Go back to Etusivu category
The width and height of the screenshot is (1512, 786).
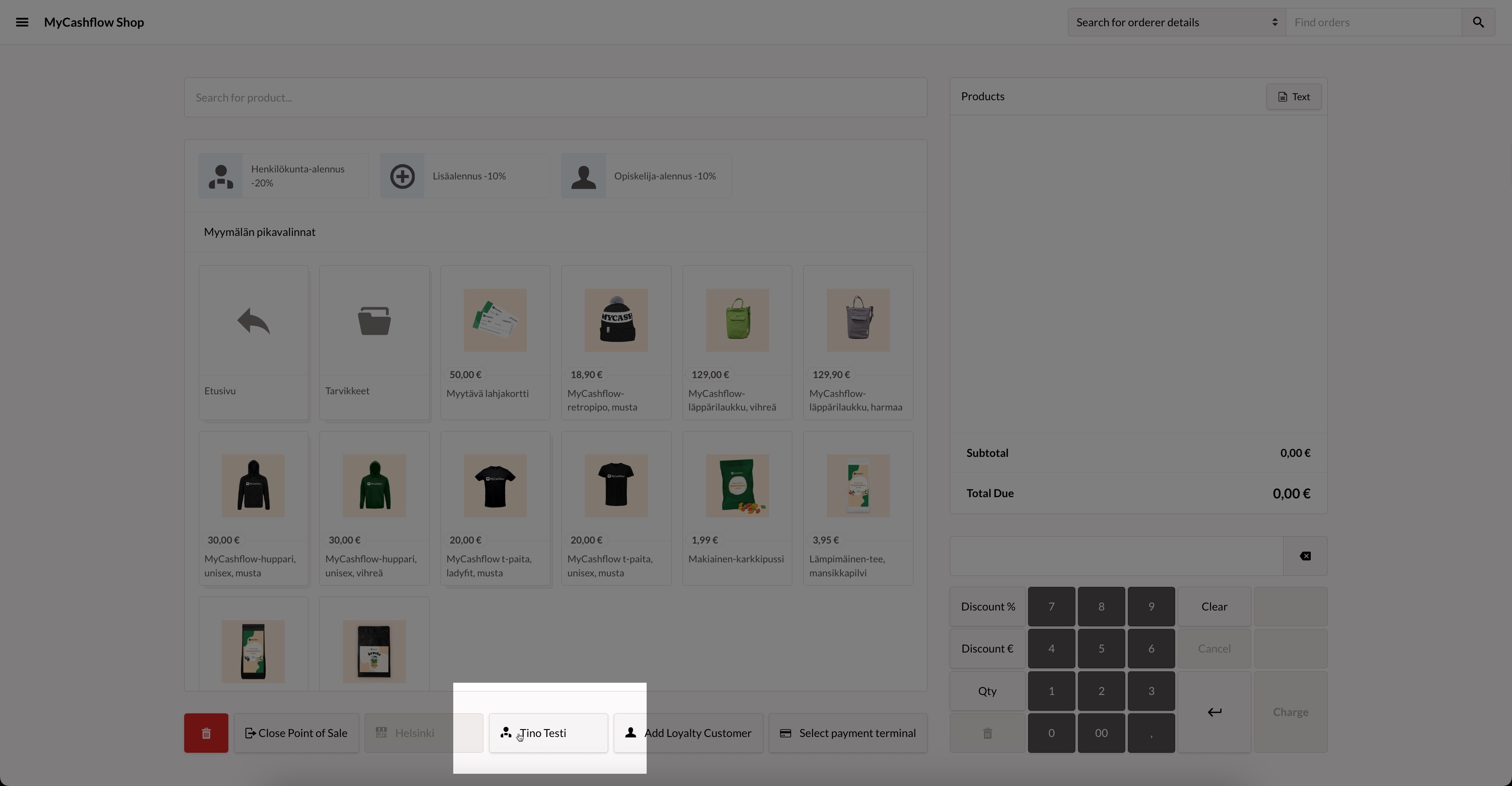pyautogui.click(x=253, y=342)
